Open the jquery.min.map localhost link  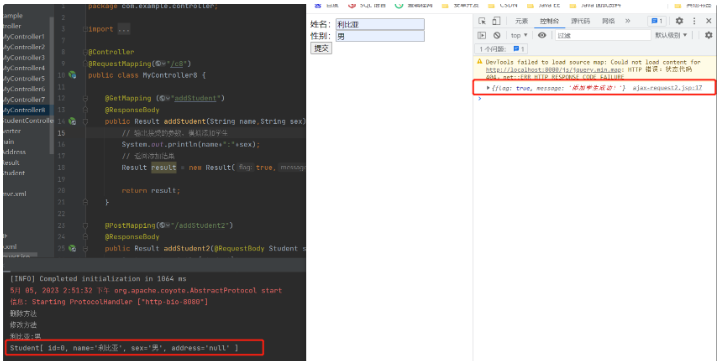coord(553,70)
